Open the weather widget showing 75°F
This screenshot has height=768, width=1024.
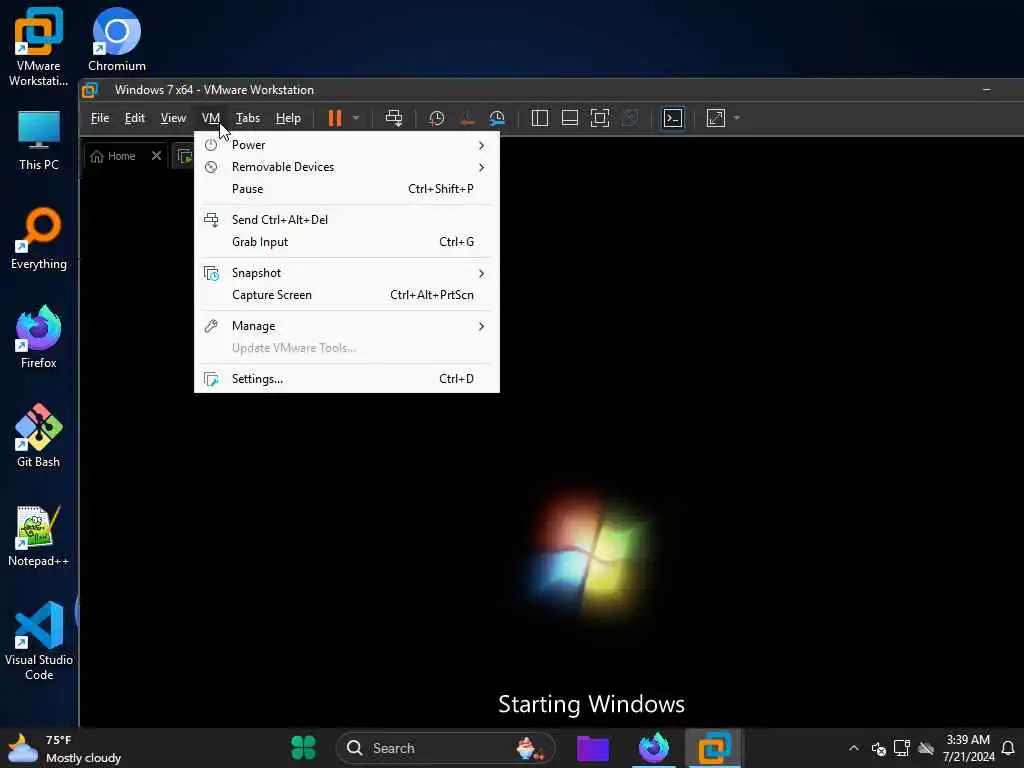pos(64,748)
